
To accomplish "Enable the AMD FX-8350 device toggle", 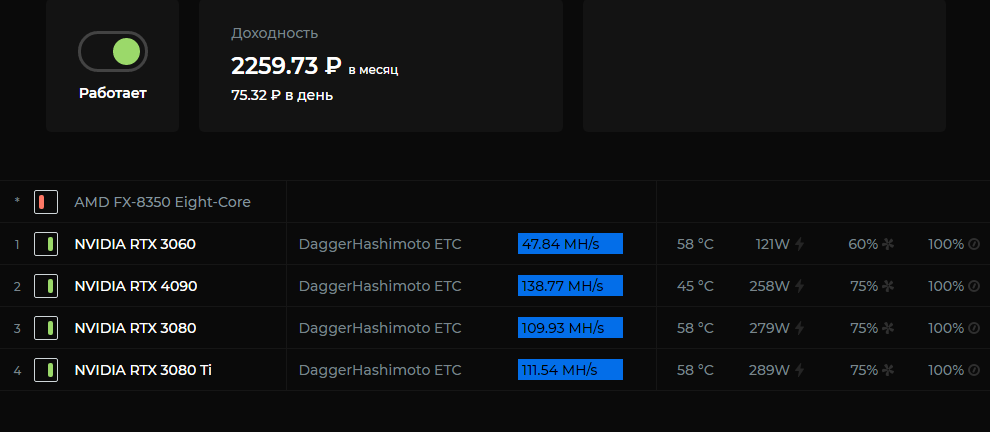I will pos(46,202).
